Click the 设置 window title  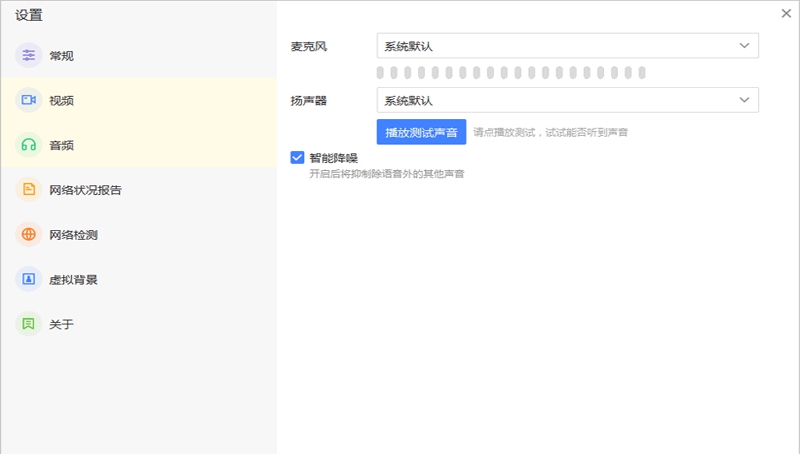point(29,15)
